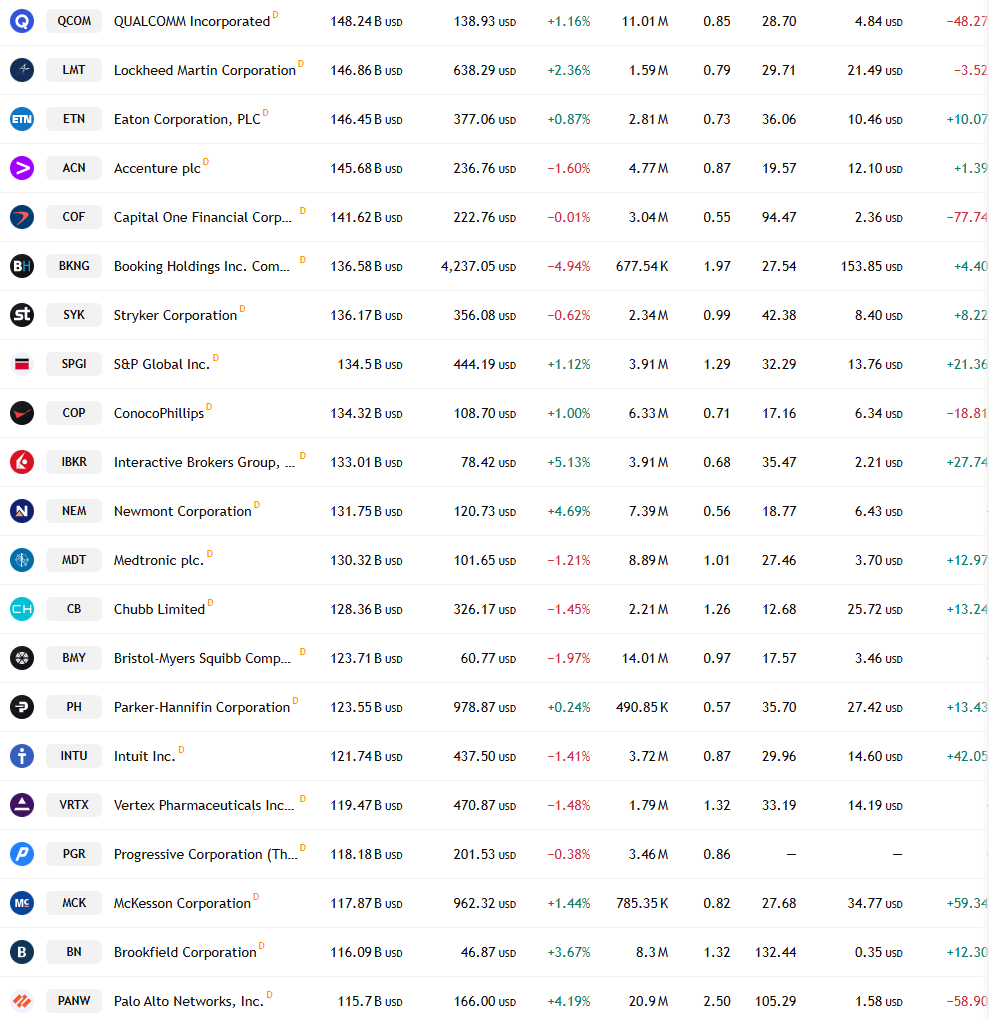This screenshot has width=989, height=1019.
Task: Open Lockheed Martin Corporation link
Action: [205, 70]
